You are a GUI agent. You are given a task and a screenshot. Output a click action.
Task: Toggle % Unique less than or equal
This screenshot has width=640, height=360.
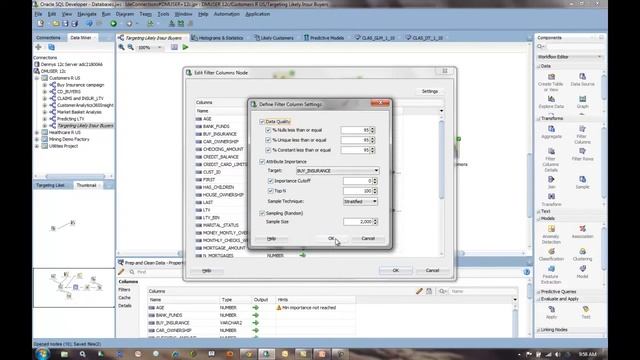tap(268, 140)
